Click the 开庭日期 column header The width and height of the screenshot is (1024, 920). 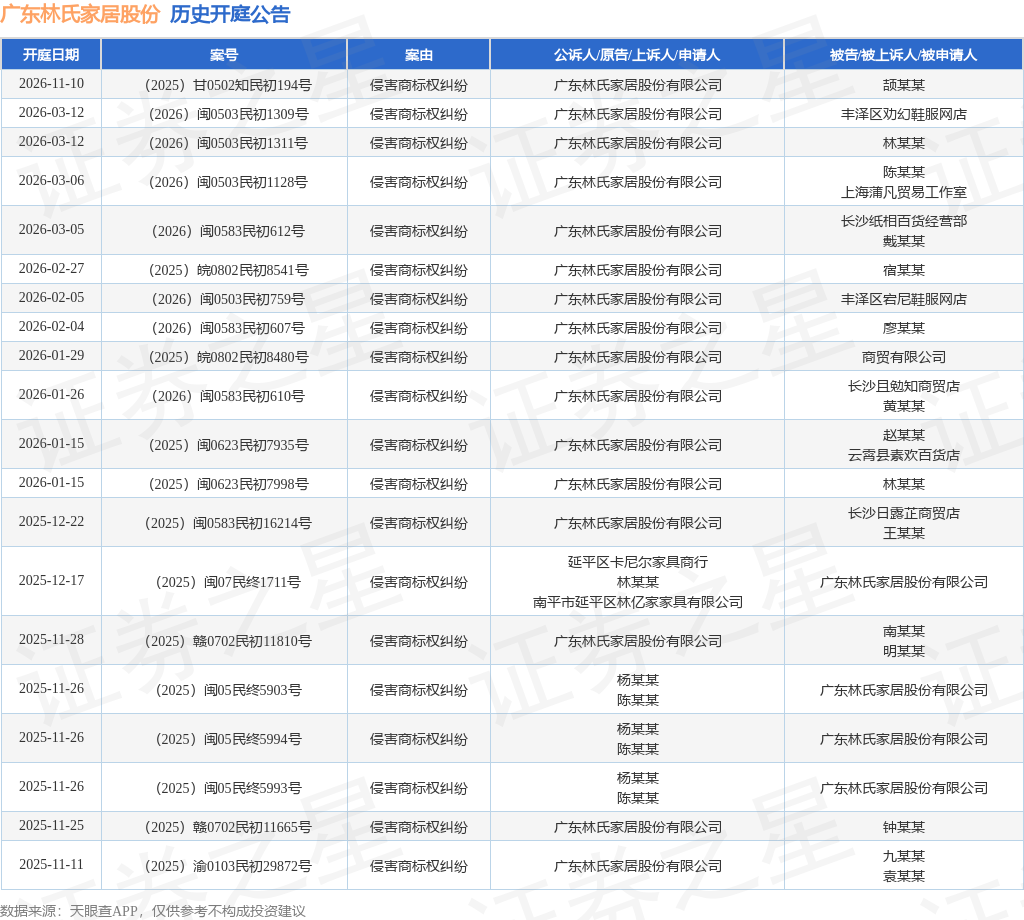click(51, 55)
